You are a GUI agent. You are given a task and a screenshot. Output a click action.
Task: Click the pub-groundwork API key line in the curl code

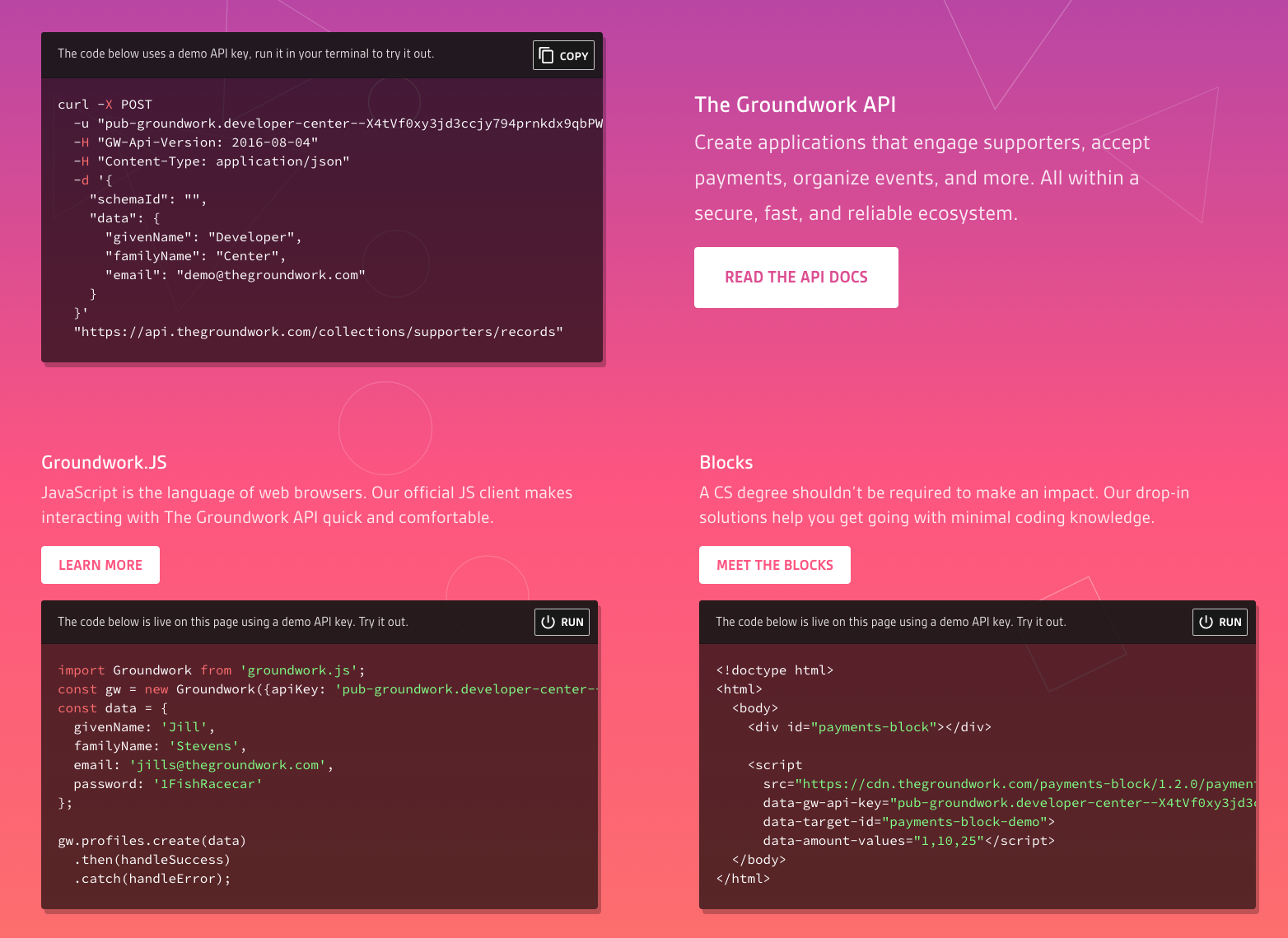tap(338, 124)
